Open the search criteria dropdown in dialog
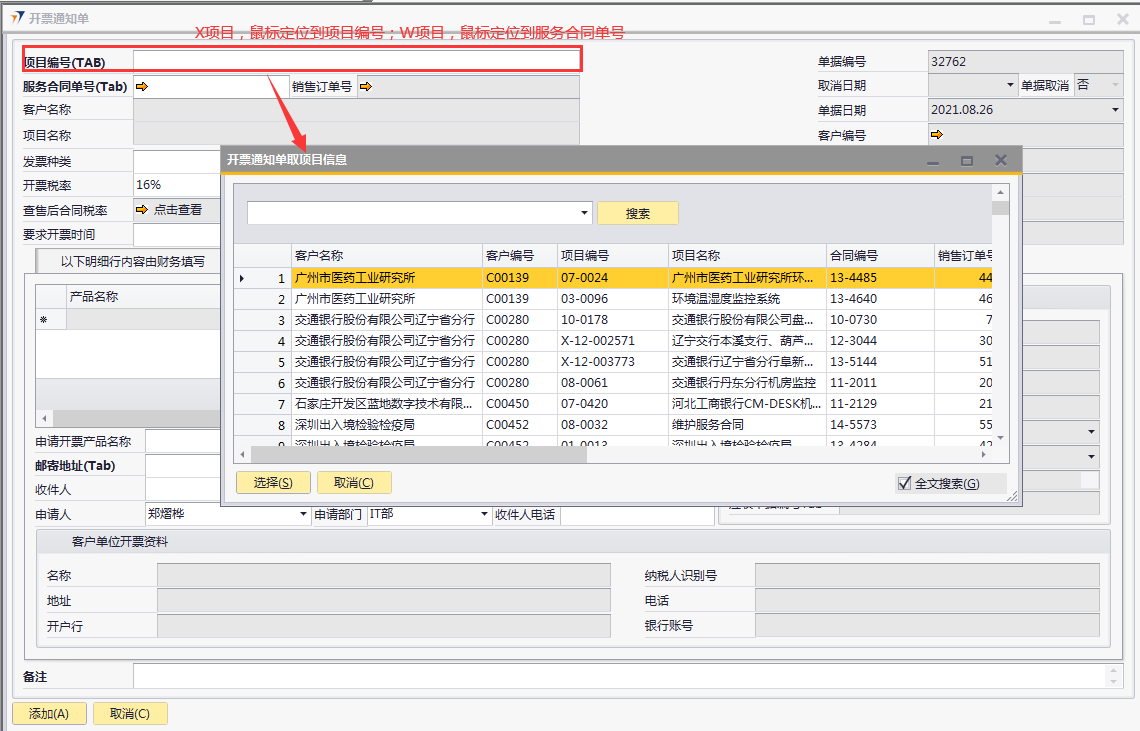 (585, 213)
